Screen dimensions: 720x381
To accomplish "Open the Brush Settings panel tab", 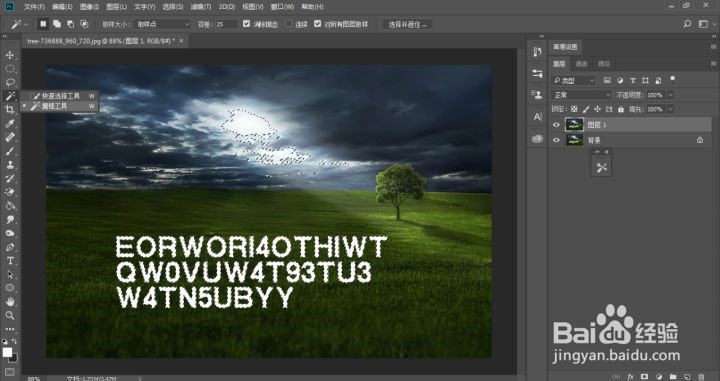I will point(565,47).
